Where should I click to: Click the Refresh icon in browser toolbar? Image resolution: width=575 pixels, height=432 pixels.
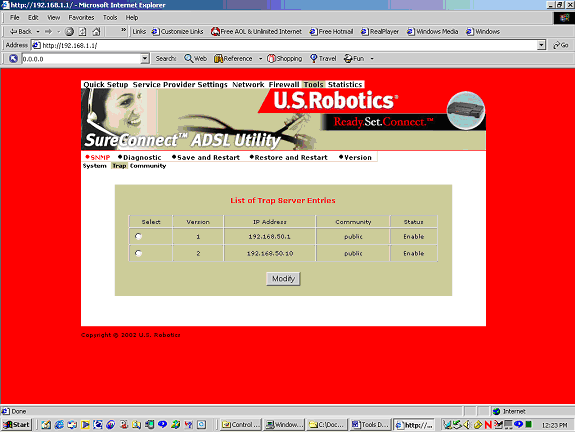click(83, 32)
